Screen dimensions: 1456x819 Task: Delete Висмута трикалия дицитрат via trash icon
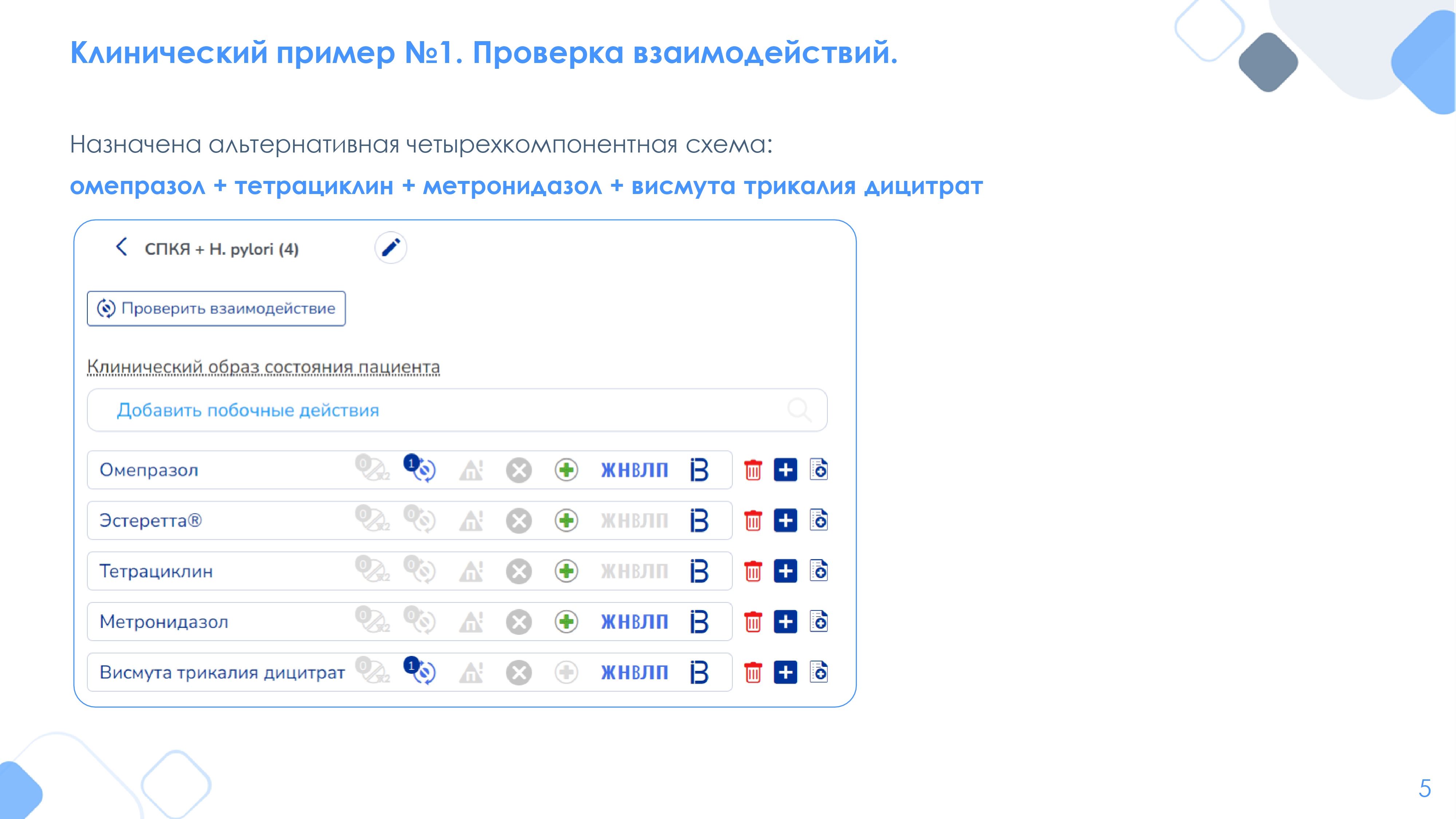(x=753, y=672)
